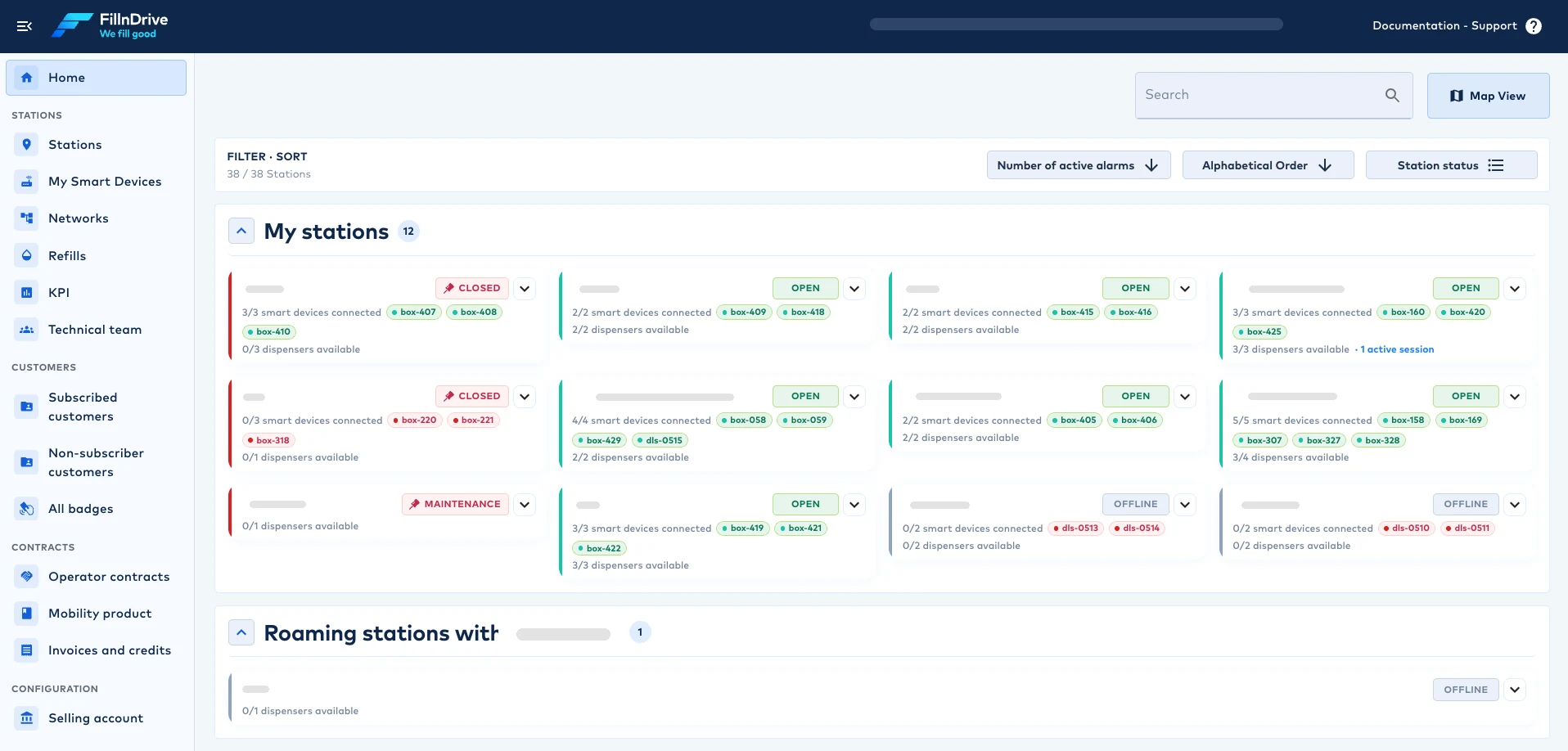The image size is (1568, 751).
Task: Click the top header progress bar
Action: coord(1076,25)
